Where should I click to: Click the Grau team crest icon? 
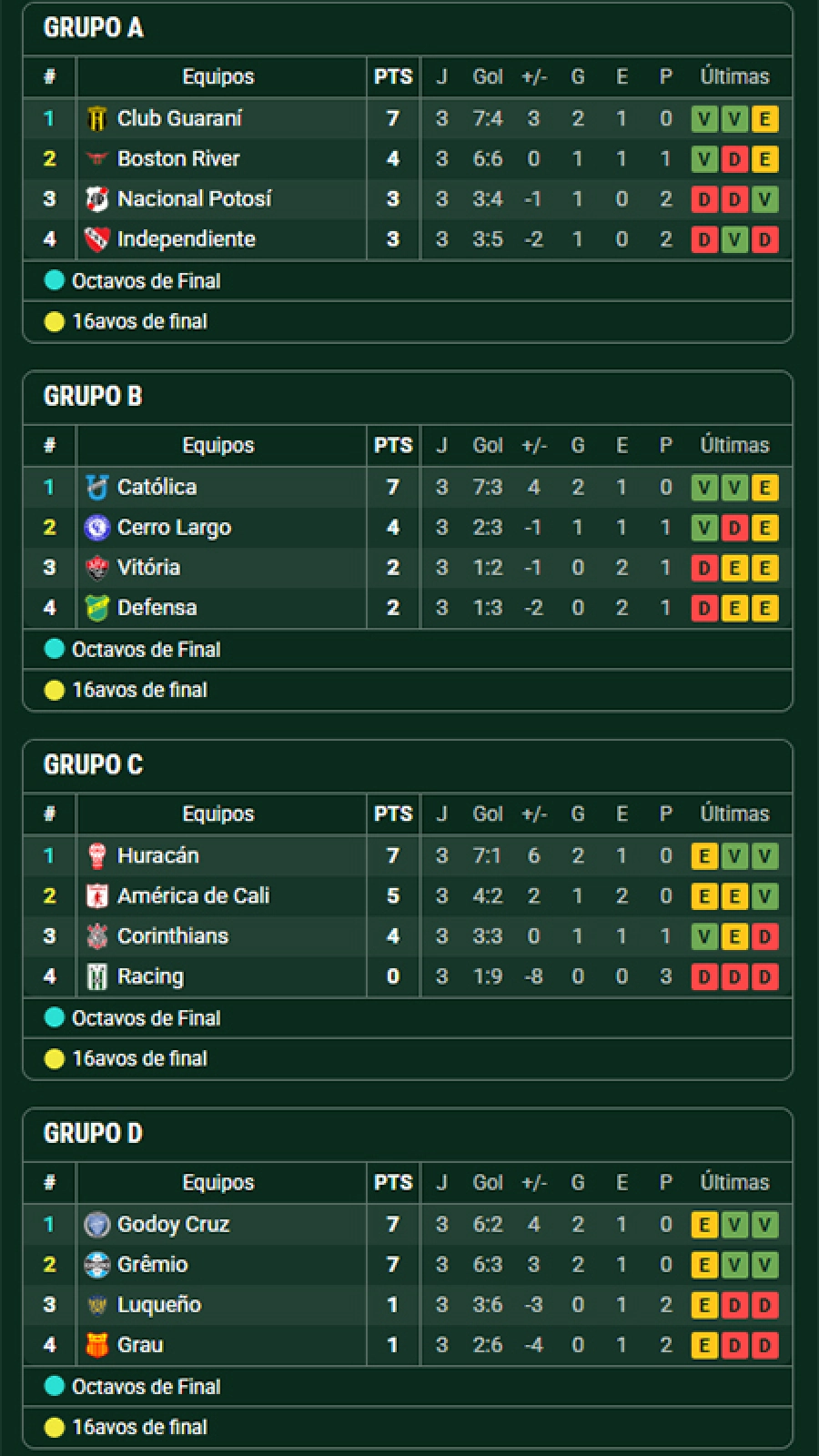click(96, 1345)
